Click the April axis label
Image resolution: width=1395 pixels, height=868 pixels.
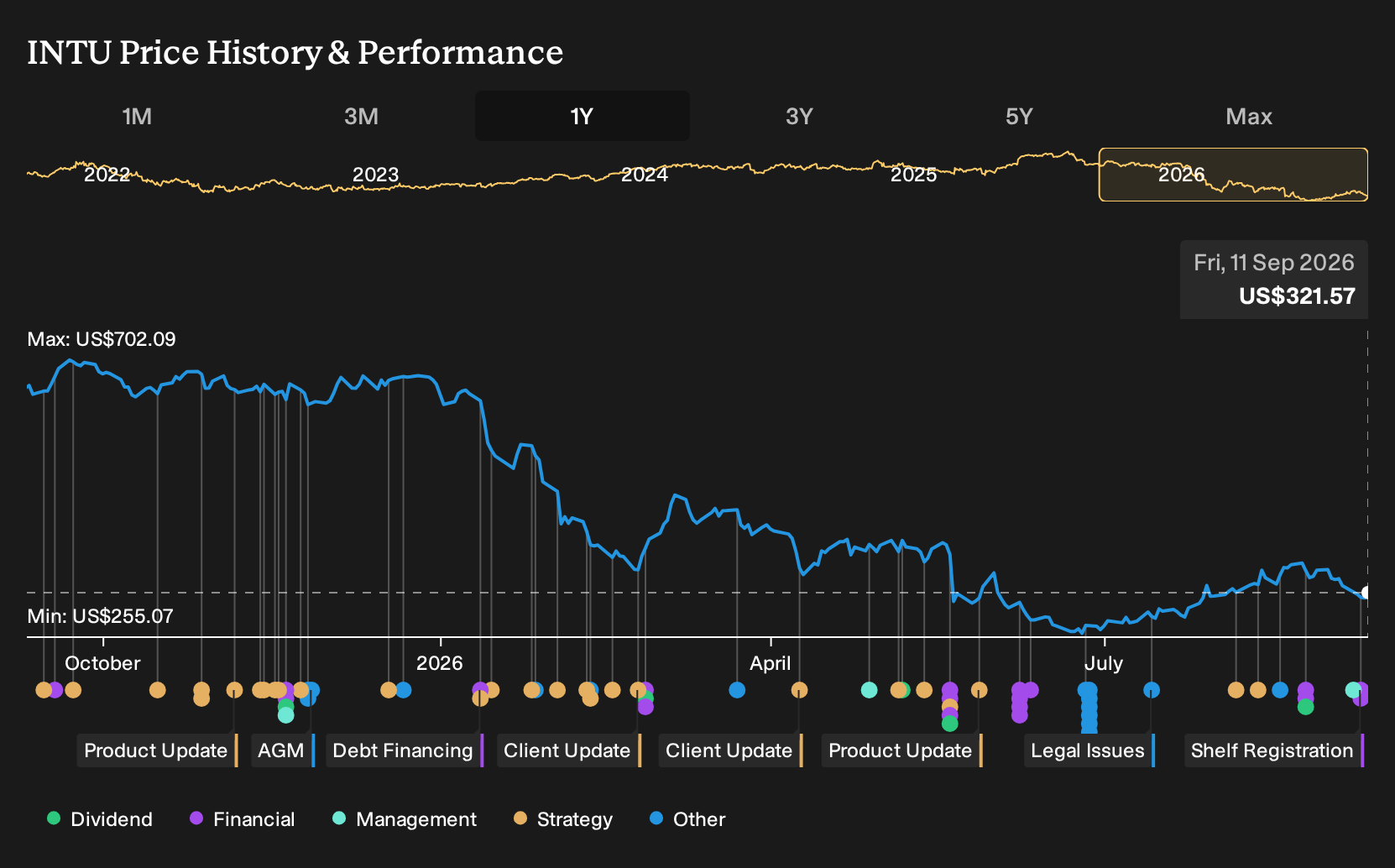[x=771, y=663]
